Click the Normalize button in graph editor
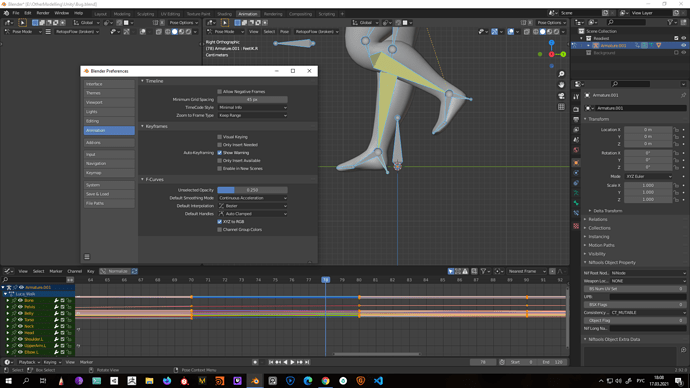Image resolution: width=690 pixels, height=388 pixels. click(114, 271)
